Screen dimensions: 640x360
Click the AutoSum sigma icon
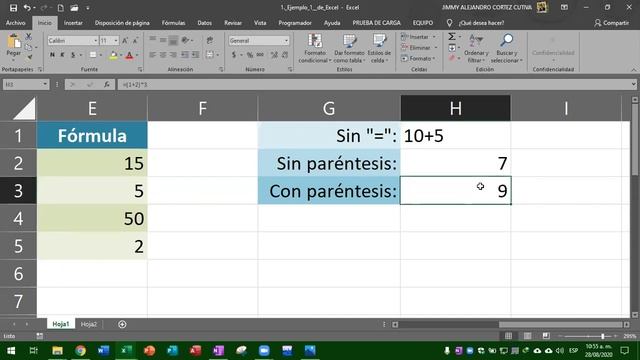coord(452,37)
